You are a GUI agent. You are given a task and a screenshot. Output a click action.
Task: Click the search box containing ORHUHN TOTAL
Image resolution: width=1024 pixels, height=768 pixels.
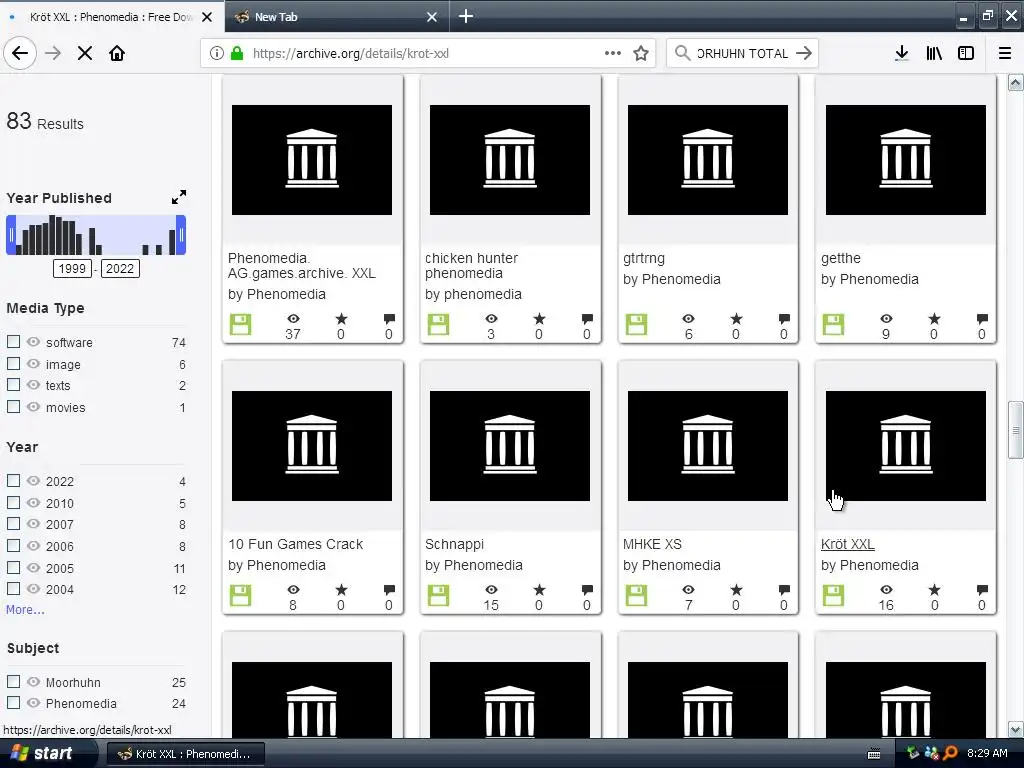(741, 54)
